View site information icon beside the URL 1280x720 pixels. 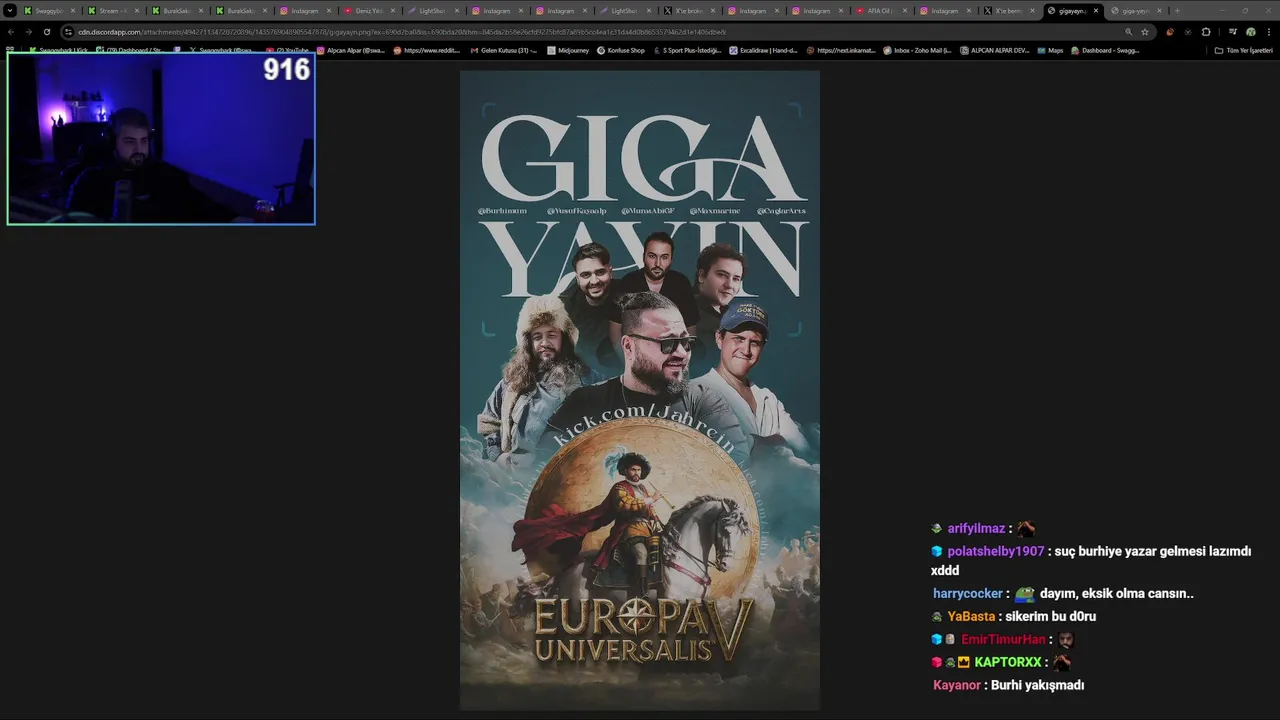click(69, 32)
